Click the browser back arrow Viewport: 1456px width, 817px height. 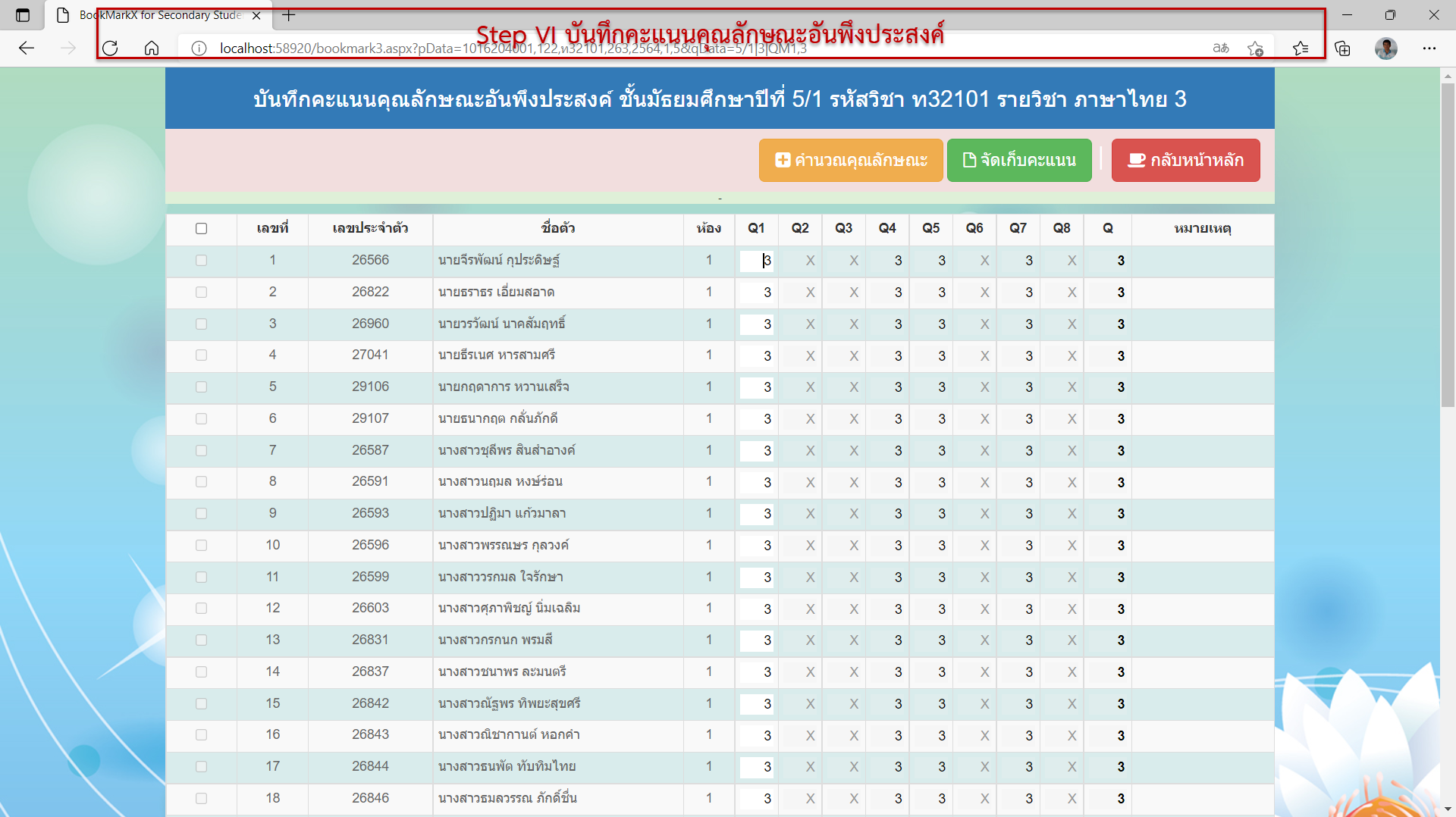(27, 49)
